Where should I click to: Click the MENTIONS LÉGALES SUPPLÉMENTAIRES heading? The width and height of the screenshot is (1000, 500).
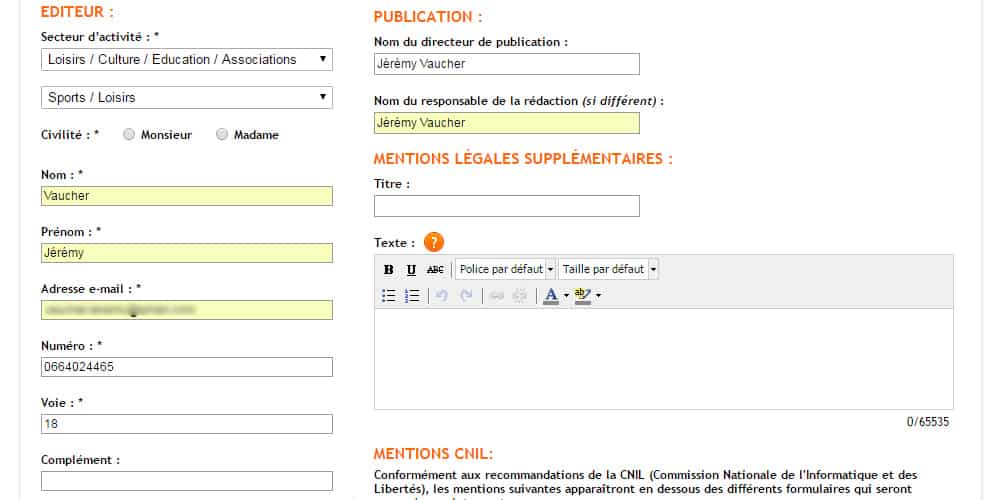523,159
